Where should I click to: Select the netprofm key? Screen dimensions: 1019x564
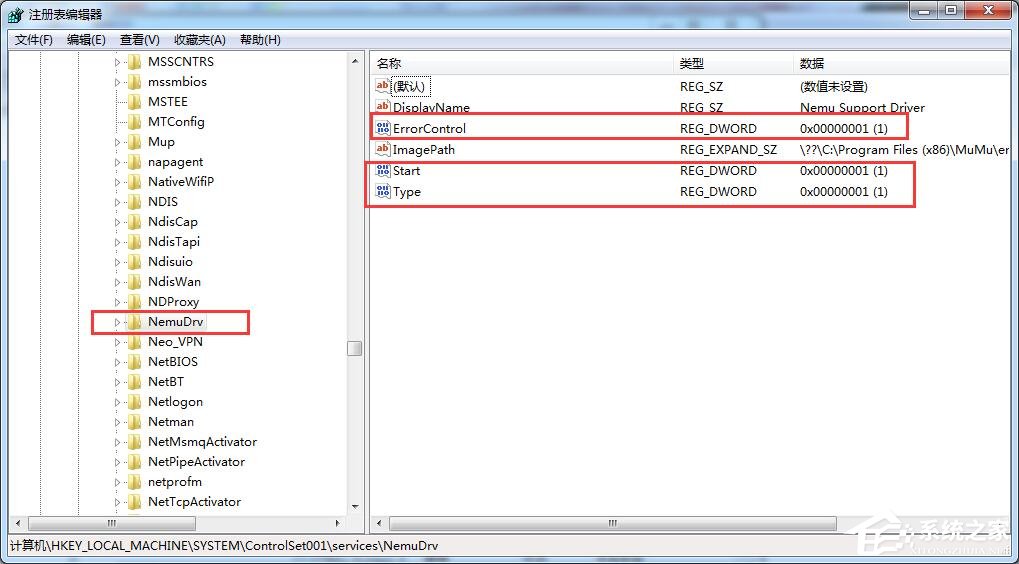click(175, 482)
